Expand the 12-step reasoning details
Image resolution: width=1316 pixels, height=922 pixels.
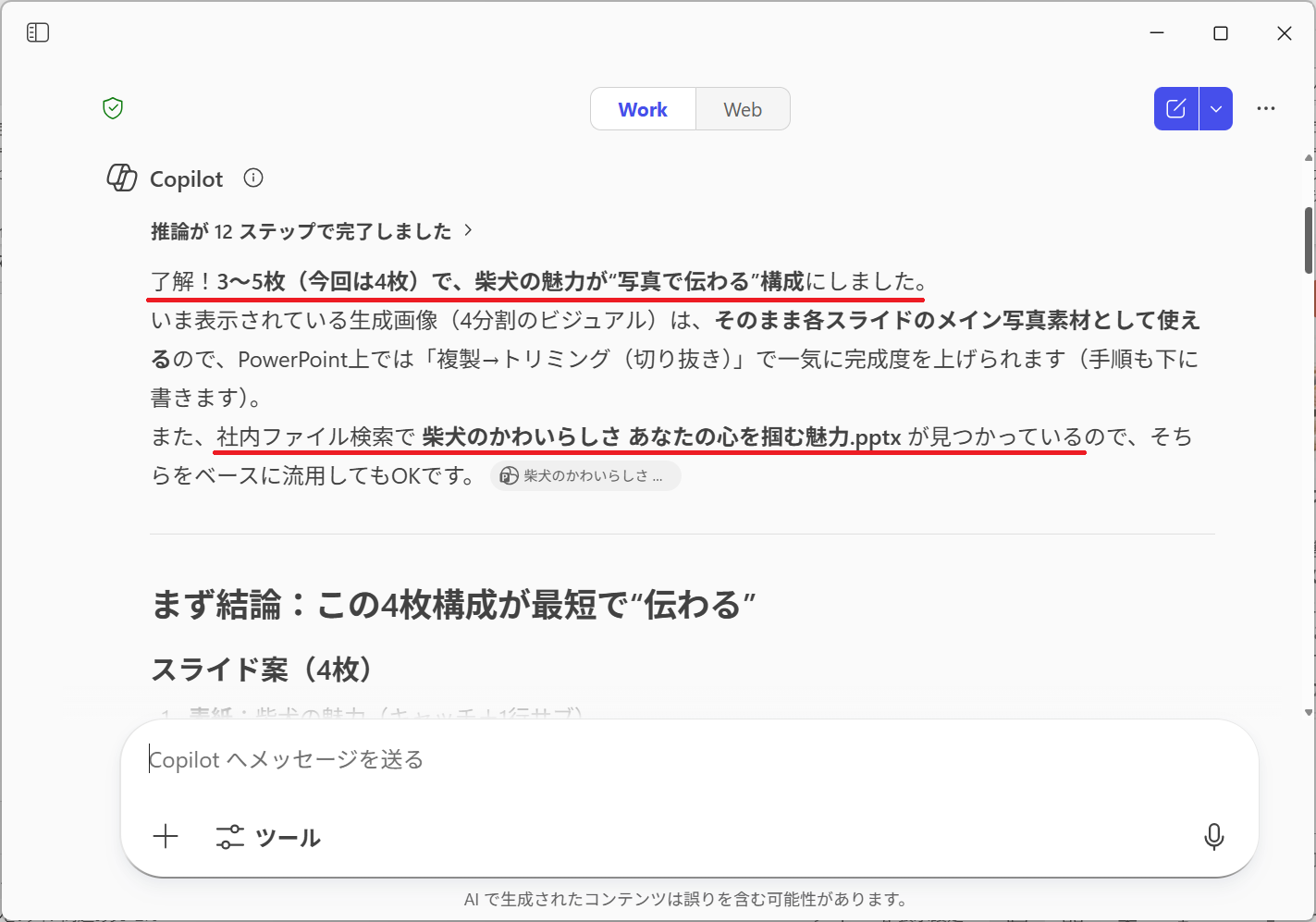click(313, 231)
